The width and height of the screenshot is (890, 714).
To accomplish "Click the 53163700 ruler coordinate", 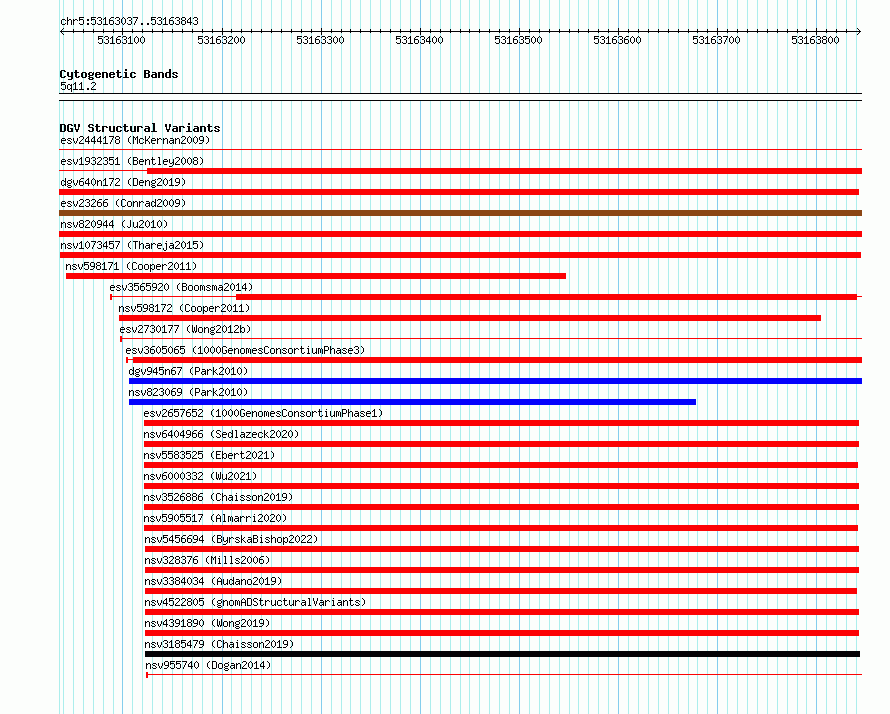I will click(x=716, y=40).
